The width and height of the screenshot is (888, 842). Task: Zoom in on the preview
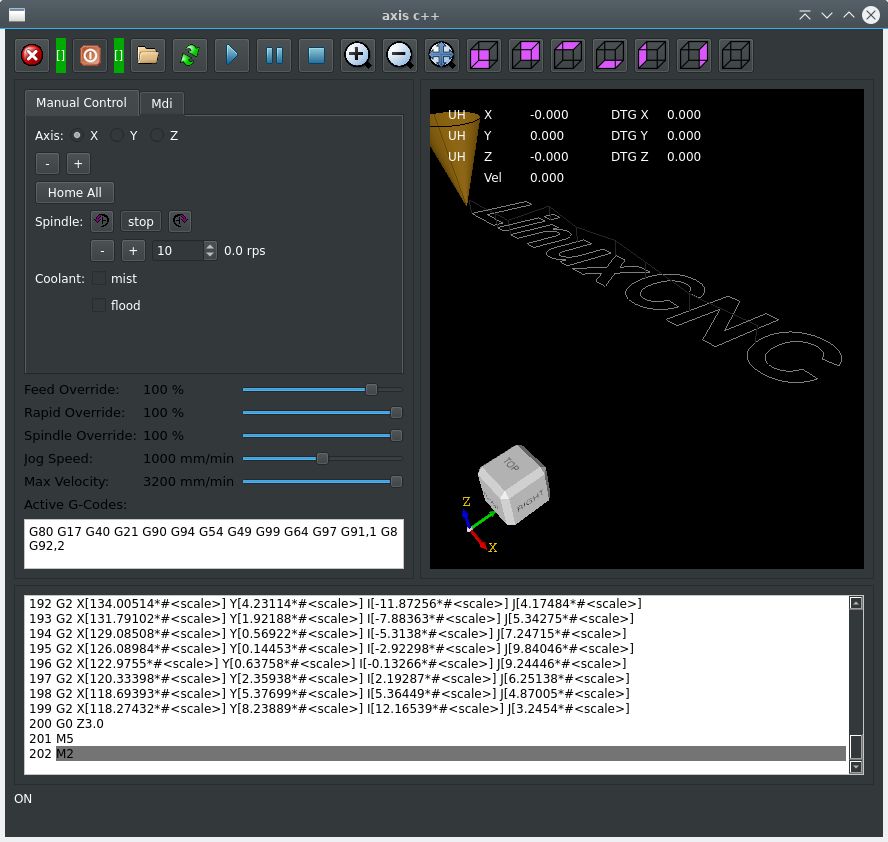click(x=358, y=55)
